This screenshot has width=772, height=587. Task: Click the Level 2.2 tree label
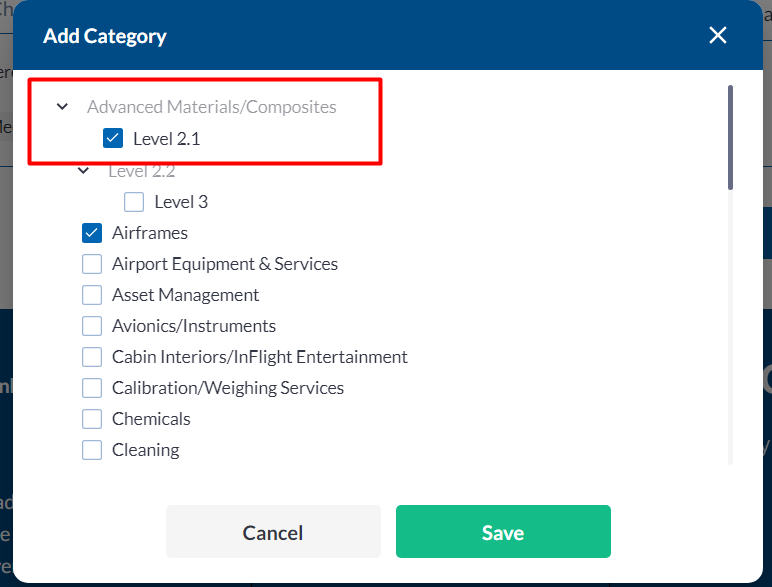[142, 171]
